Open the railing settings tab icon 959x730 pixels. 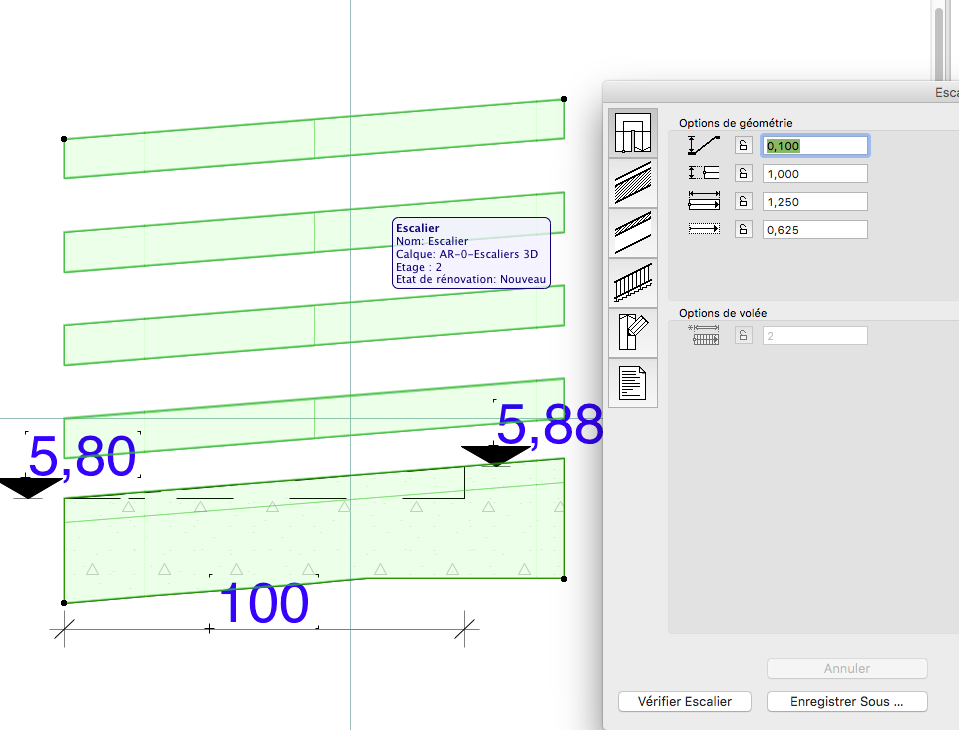pyautogui.click(x=633, y=283)
